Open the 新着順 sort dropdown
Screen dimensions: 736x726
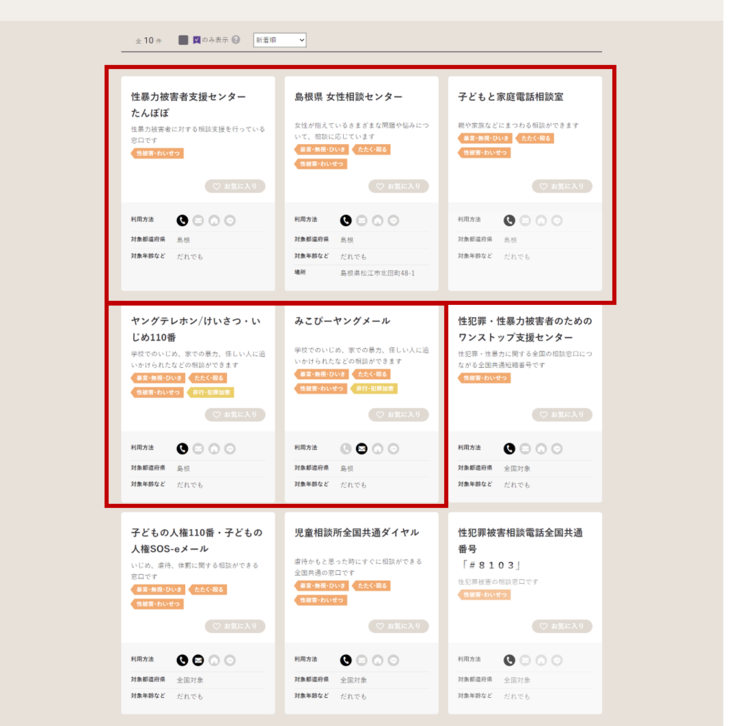point(279,40)
